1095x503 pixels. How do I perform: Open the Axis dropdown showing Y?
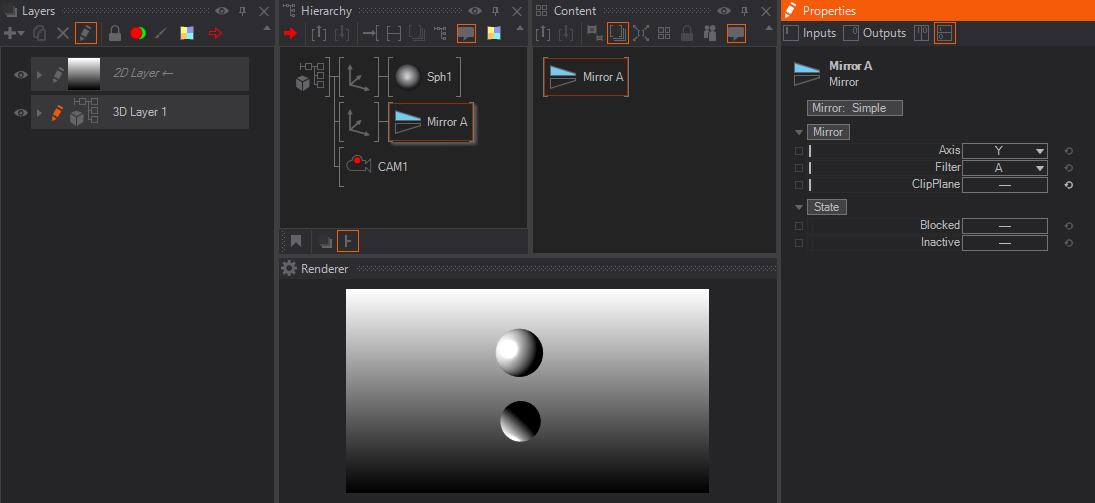(1004, 151)
